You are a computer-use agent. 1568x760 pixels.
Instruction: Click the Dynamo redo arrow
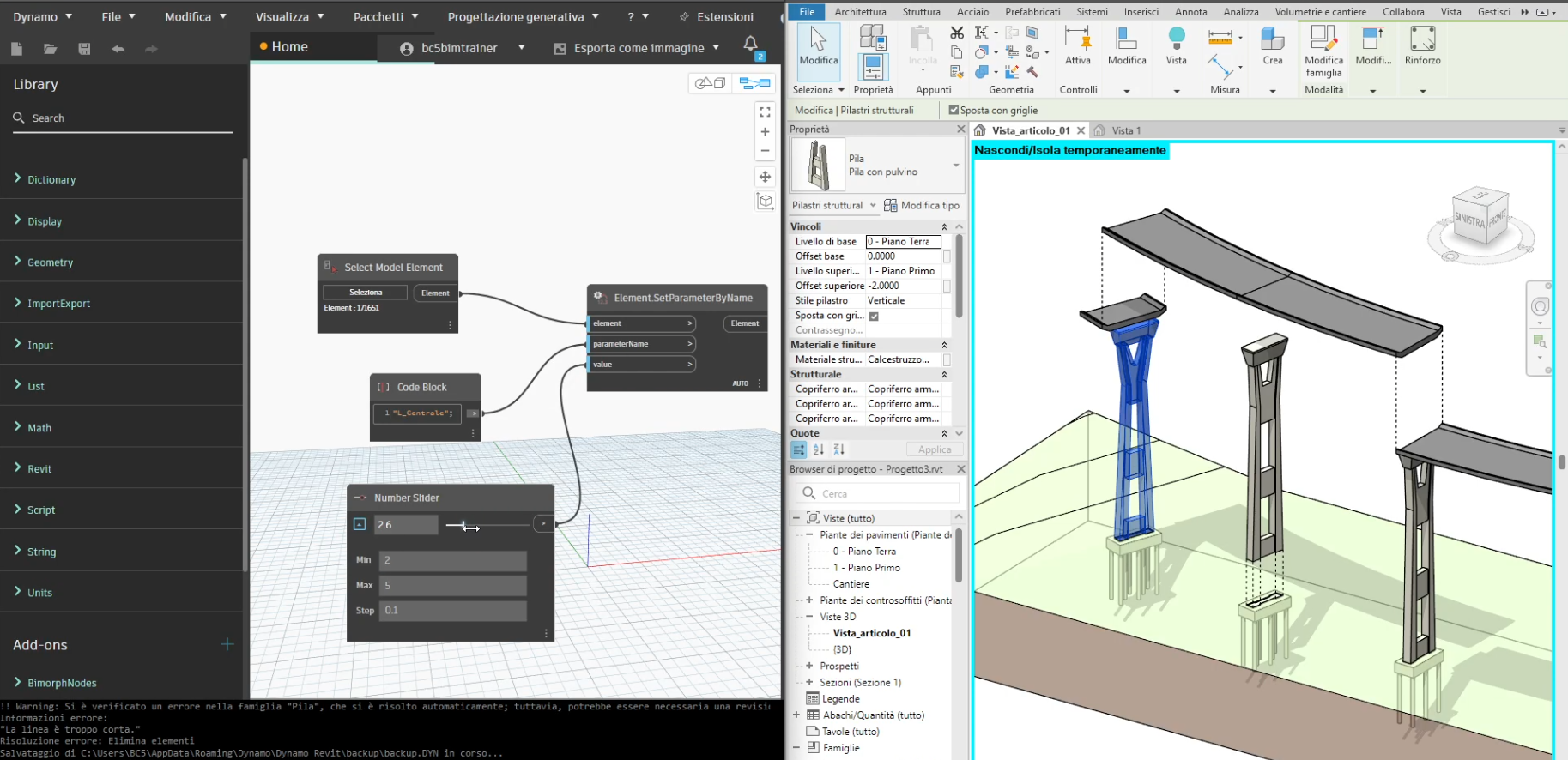(x=151, y=49)
